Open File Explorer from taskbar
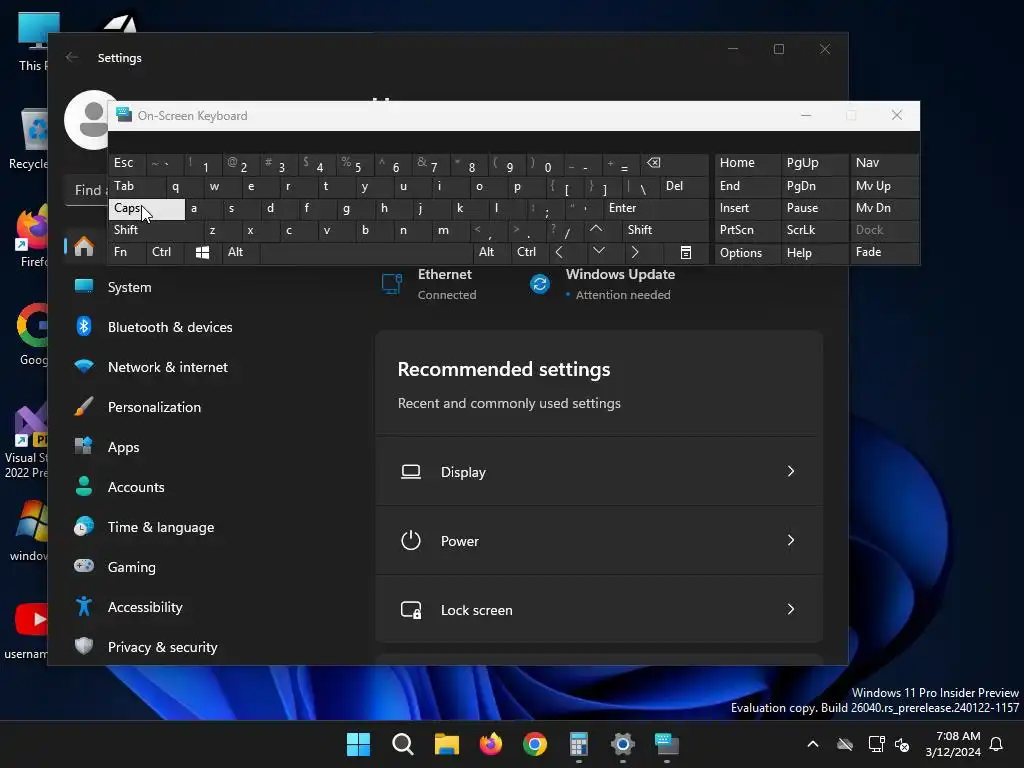Image resolution: width=1024 pixels, height=768 pixels. tap(447, 744)
